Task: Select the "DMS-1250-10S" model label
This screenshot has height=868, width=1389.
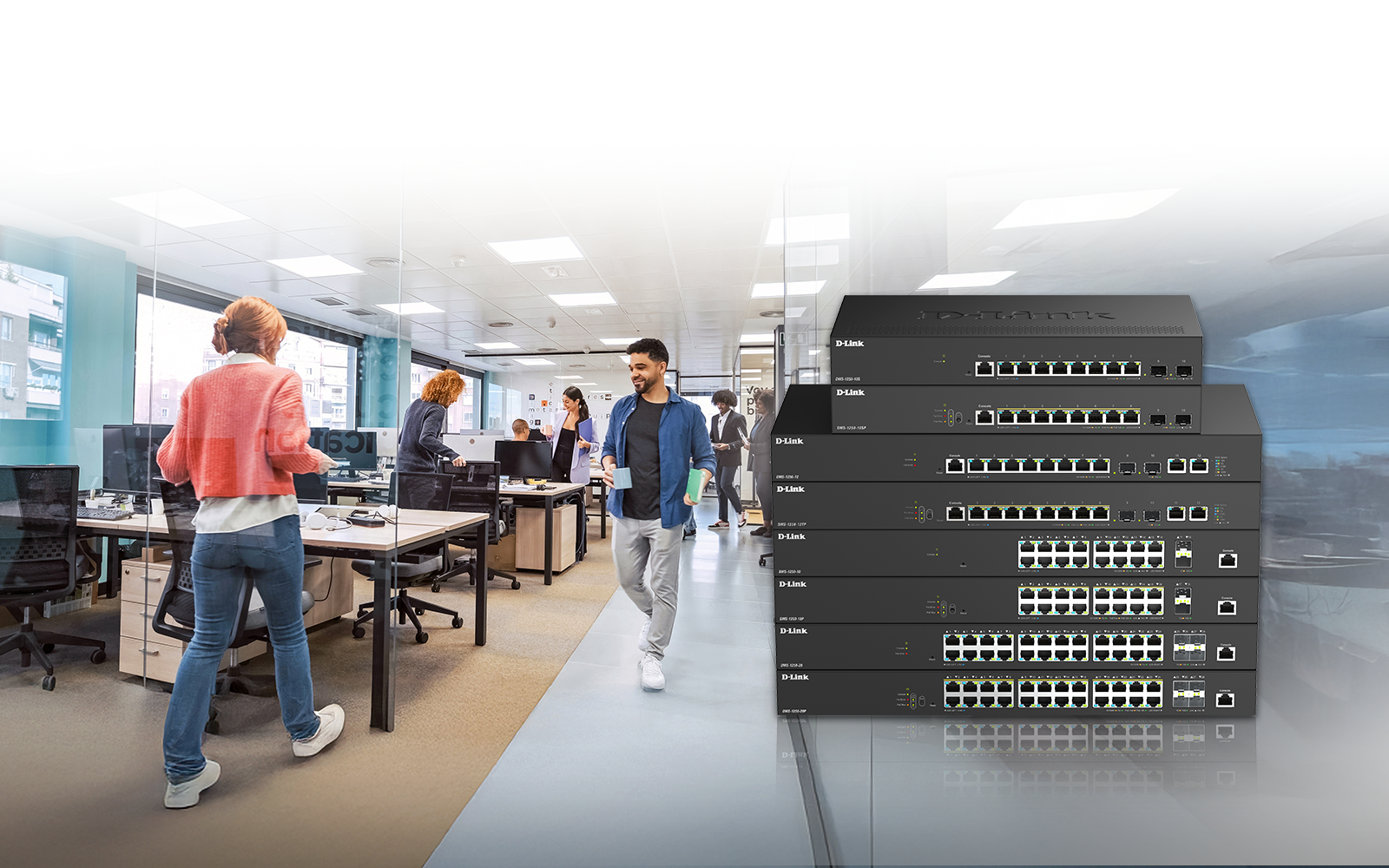Action: tap(848, 379)
